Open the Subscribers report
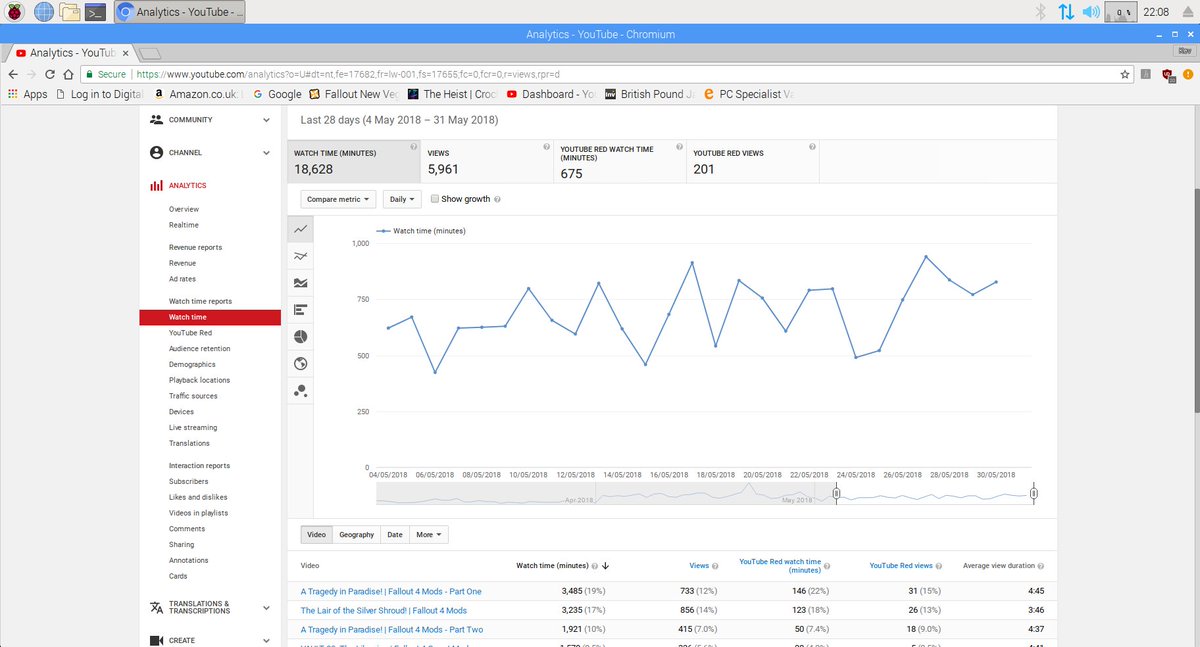Image resolution: width=1200 pixels, height=647 pixels. tap(189, 481)
